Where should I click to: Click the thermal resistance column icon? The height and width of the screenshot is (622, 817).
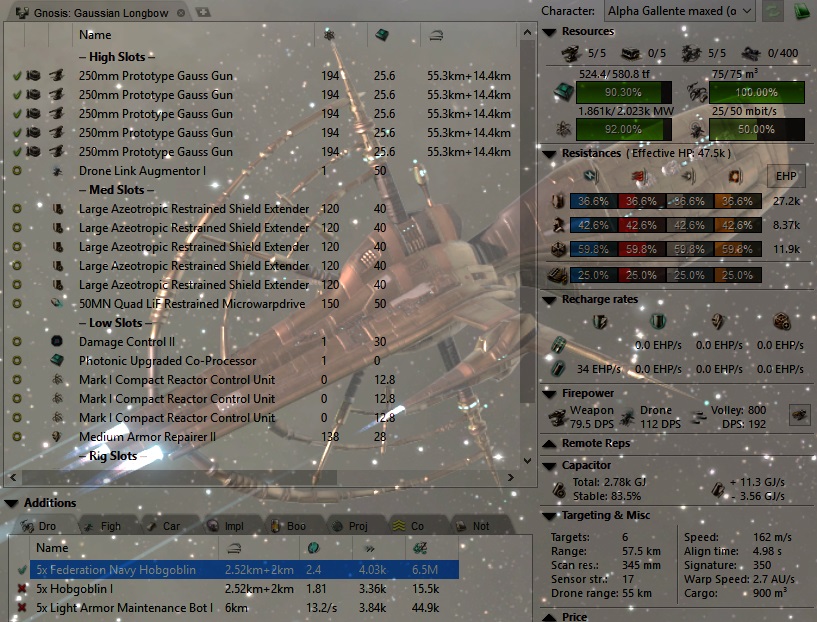[640, 177]
